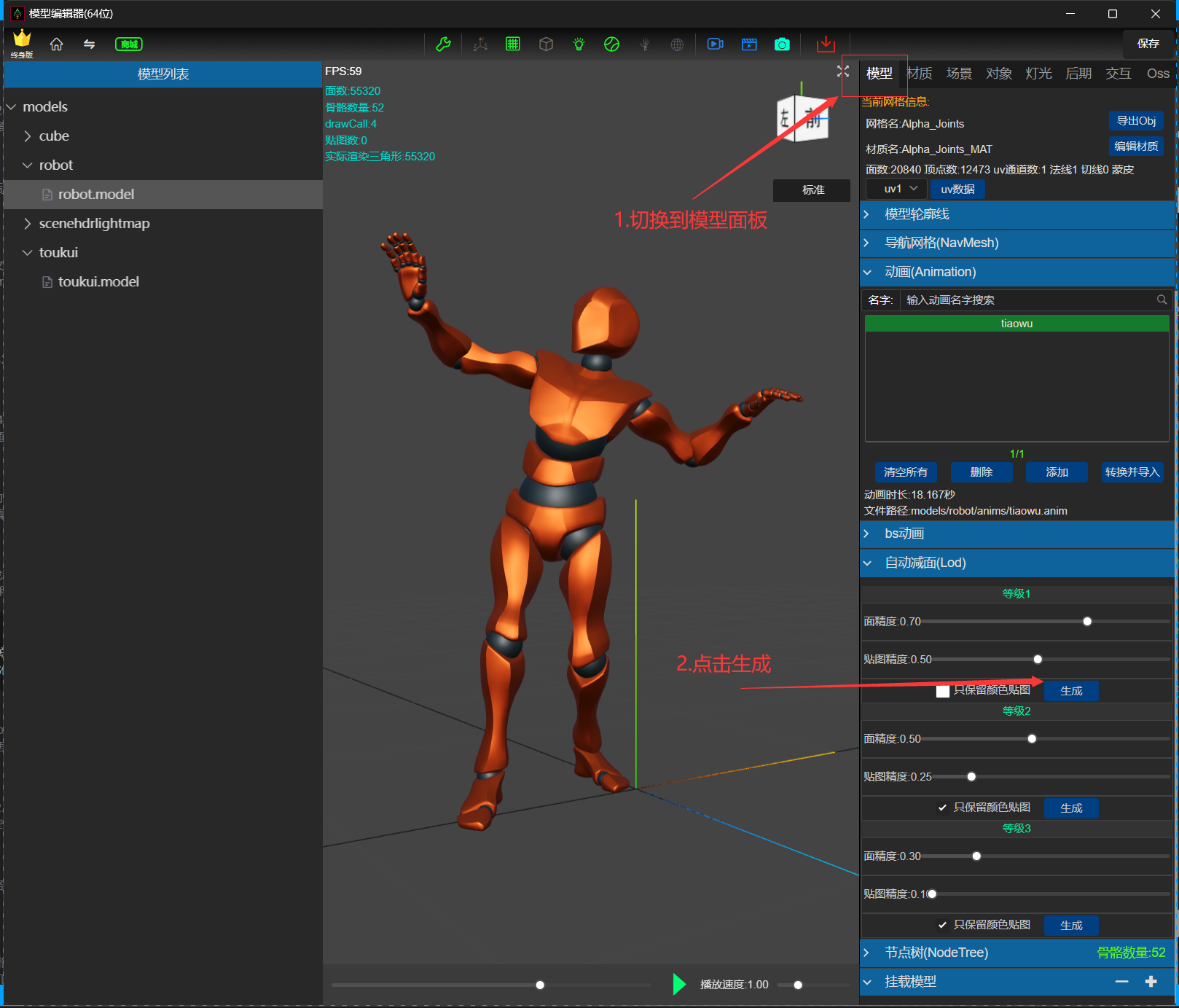This screenshot has width=1179, height=1008.
Task: Expand viewport to fullscreen icon
Action: click(843, 71)
